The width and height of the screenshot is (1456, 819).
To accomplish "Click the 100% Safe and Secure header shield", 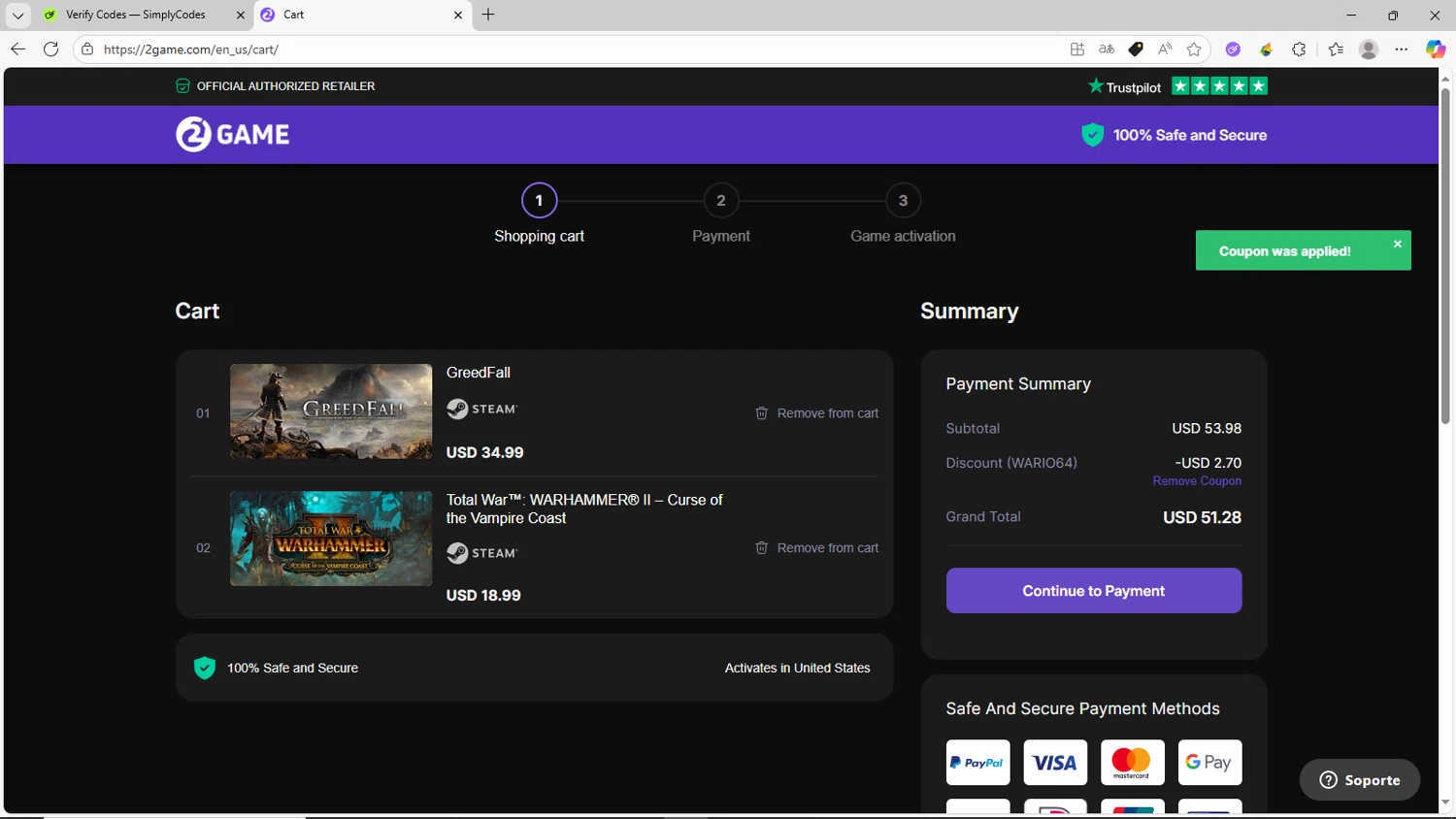I will click(x=1093, y=135).
